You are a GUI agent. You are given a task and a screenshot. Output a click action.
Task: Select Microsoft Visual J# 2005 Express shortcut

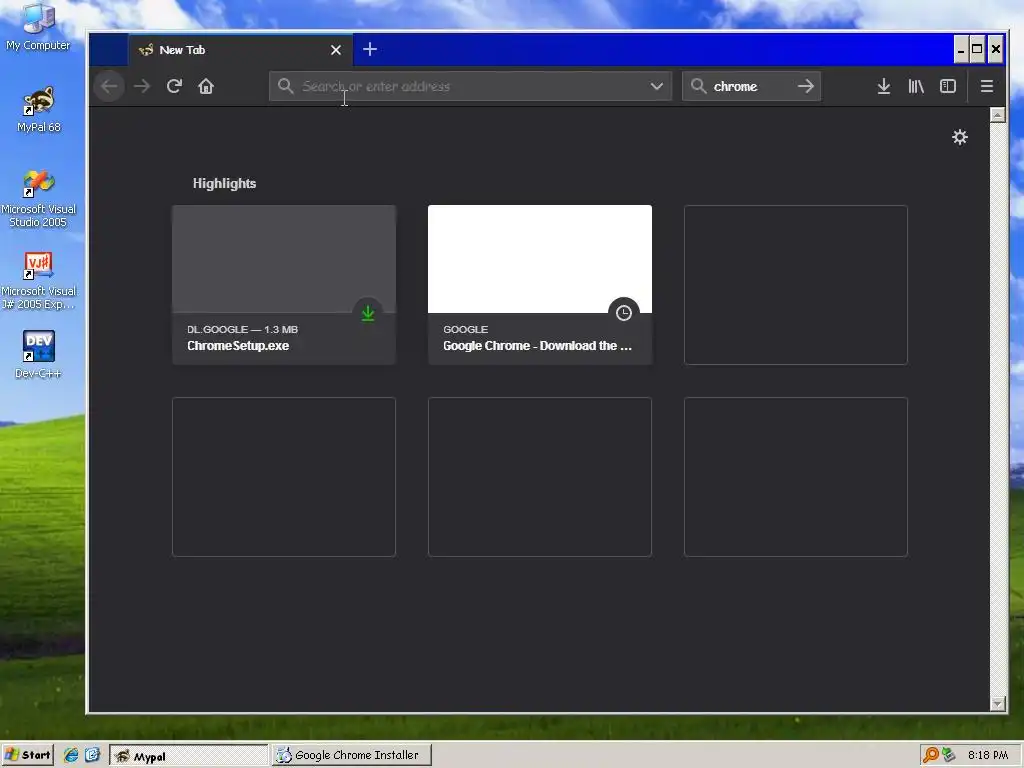coord(38,281)
